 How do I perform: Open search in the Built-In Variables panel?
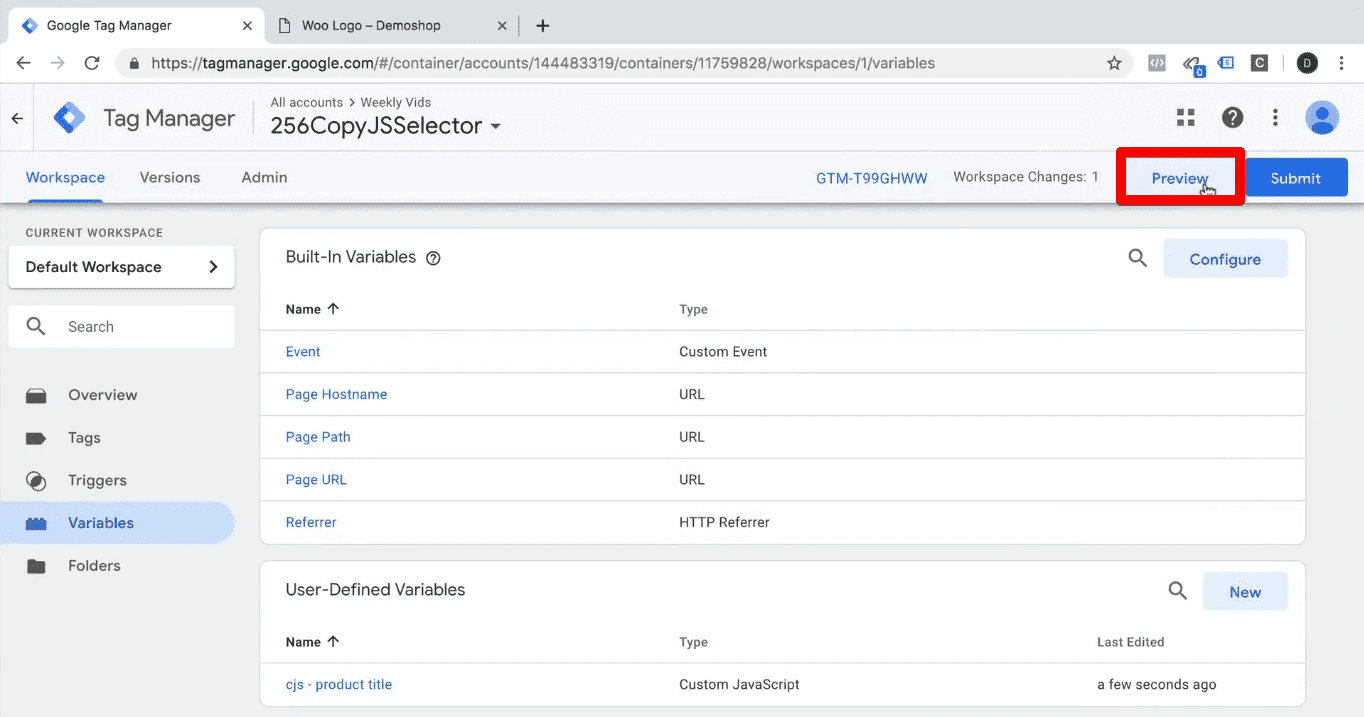1137,257
